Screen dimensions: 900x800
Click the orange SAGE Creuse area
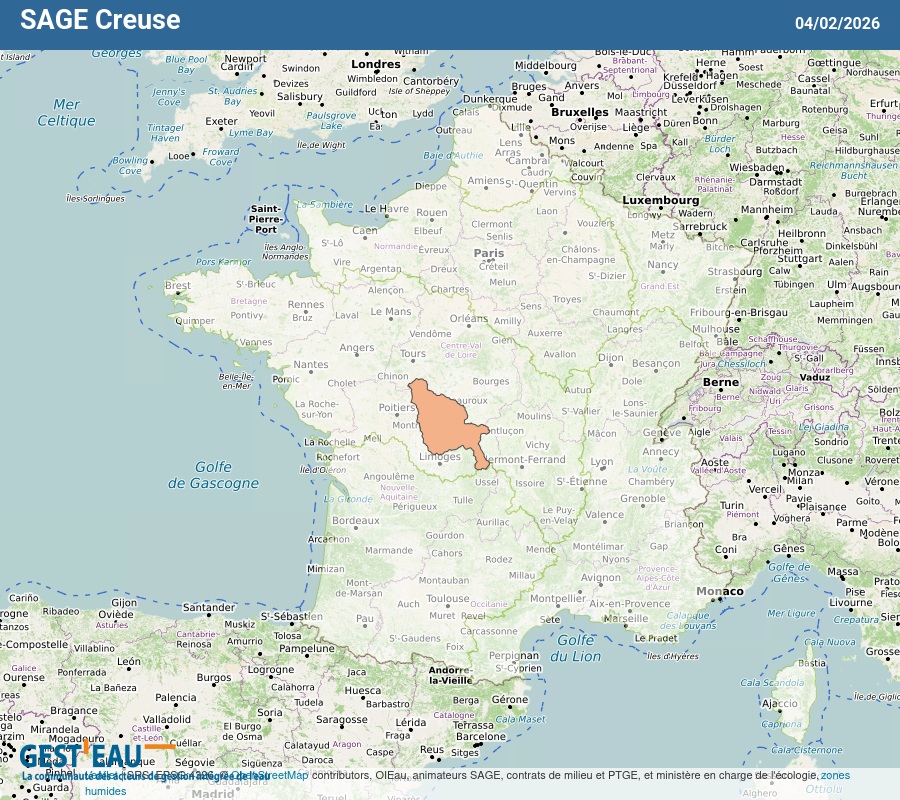[445, 420]
